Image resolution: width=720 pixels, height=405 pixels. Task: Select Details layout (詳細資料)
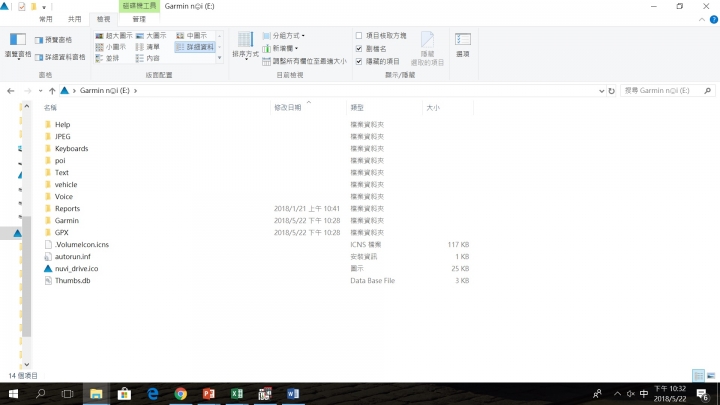click(x=195, y=47)
